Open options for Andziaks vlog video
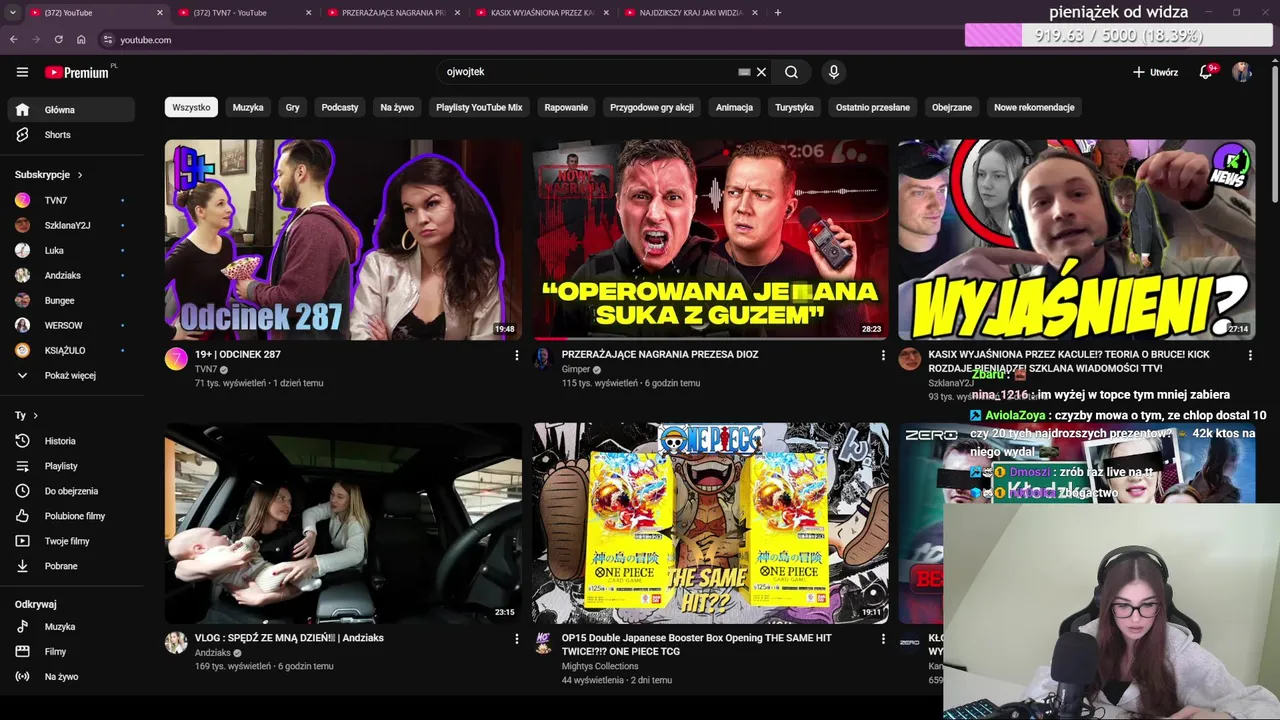 516,638
